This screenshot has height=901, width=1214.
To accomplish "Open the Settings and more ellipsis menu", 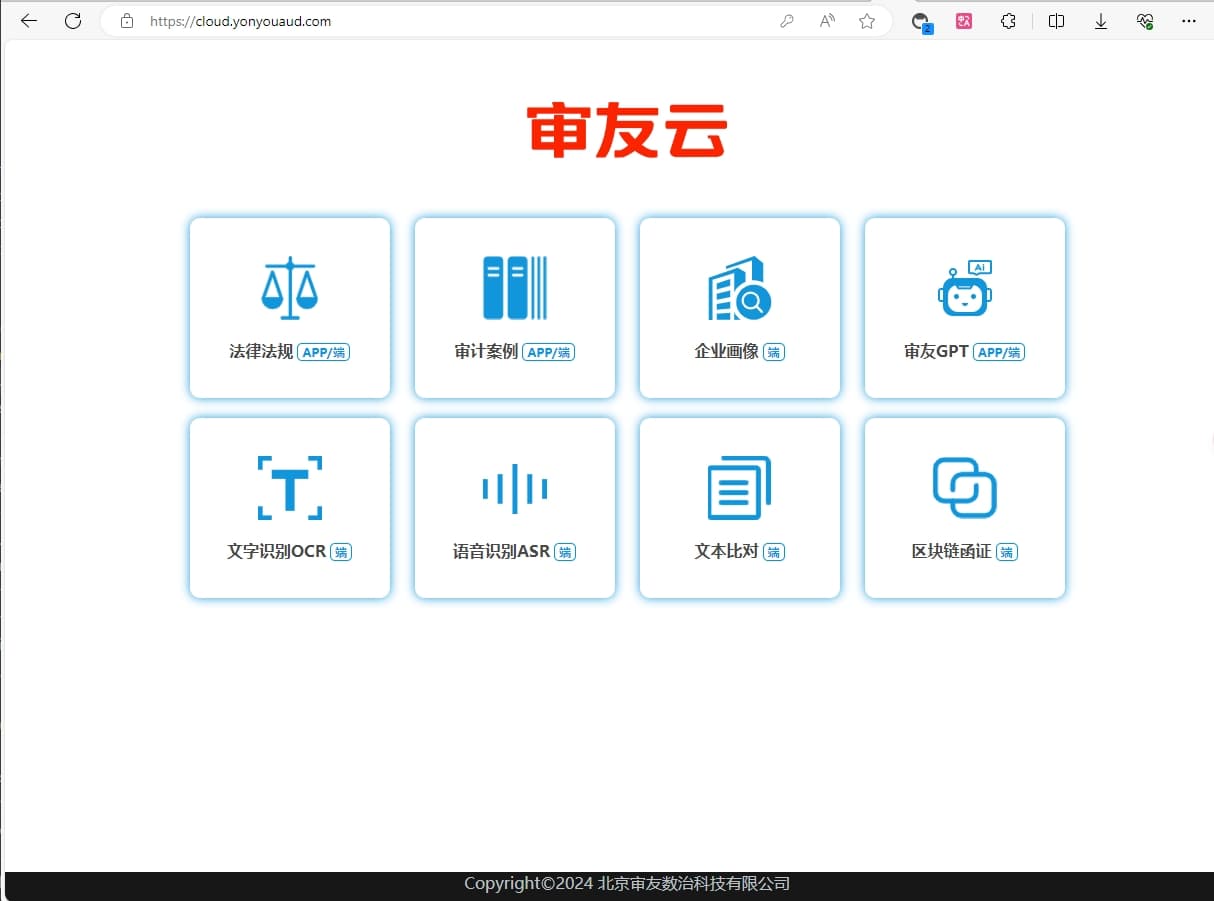I will tap(1189, 21).
